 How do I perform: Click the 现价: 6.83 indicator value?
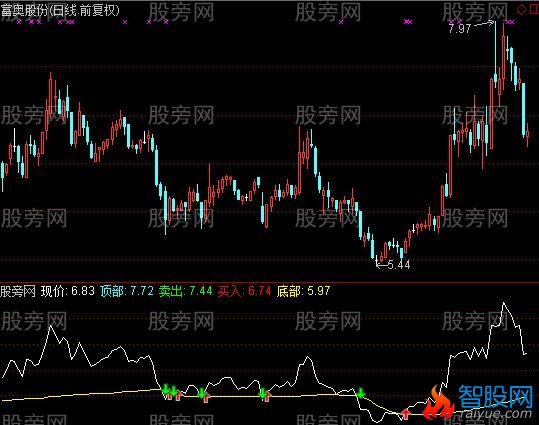pos(67,291)
